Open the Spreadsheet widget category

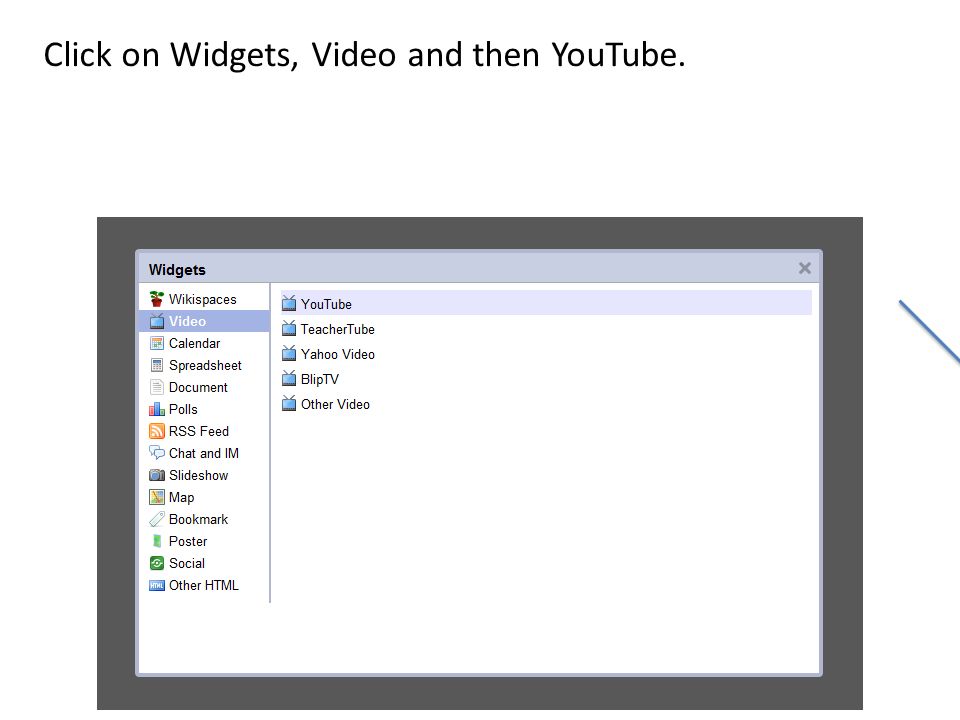click(x=205, y=366)
